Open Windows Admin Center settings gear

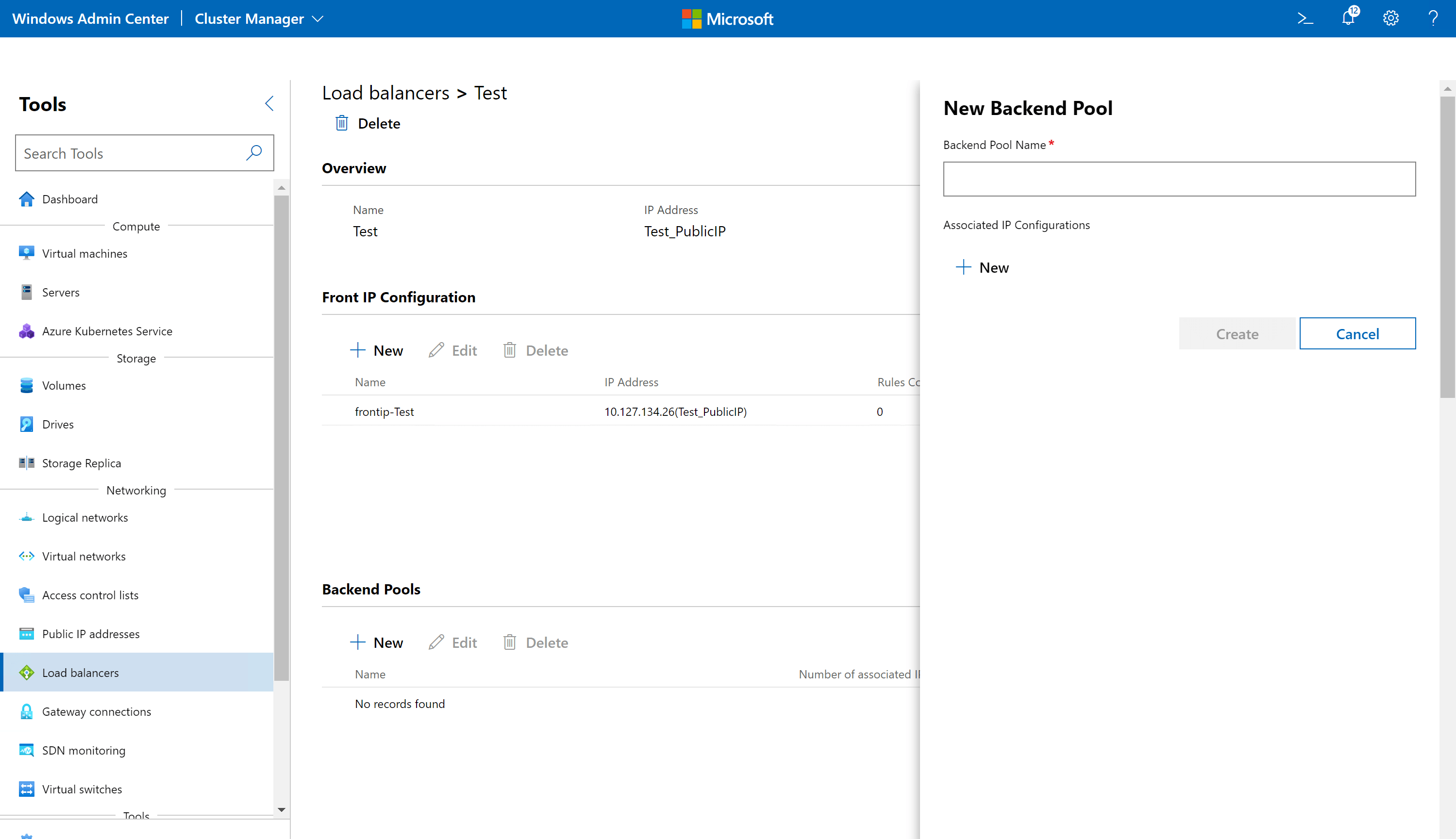[1390, 18]
